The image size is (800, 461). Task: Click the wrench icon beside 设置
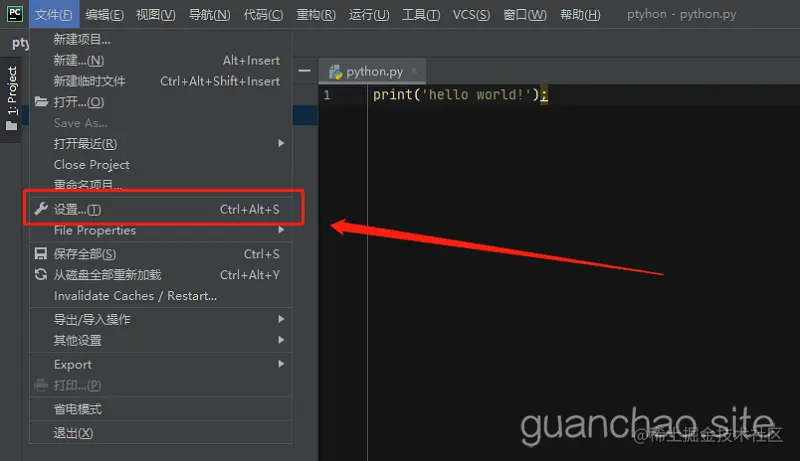(41, 209)
